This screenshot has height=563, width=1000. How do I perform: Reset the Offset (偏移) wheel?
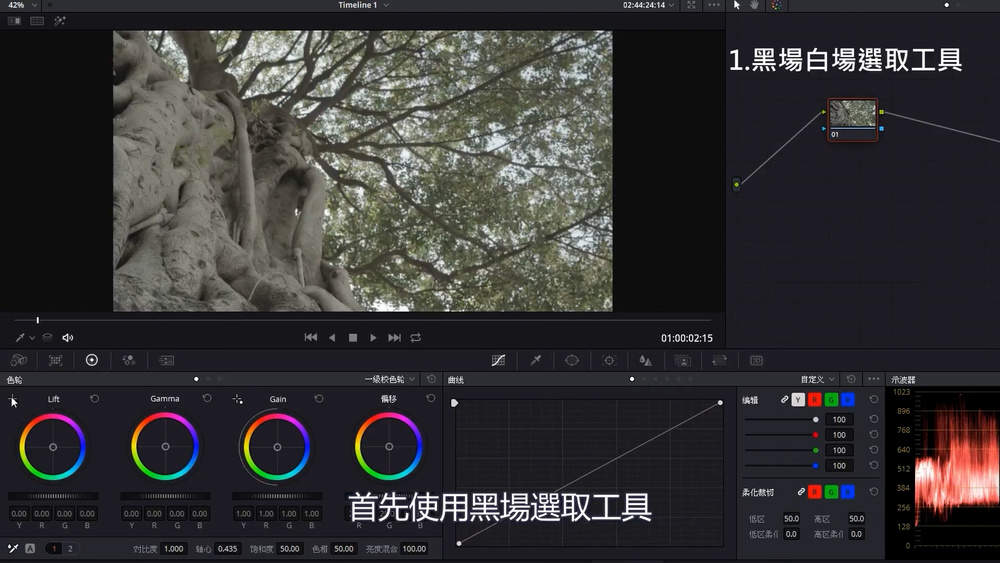(x=430, y=398)
